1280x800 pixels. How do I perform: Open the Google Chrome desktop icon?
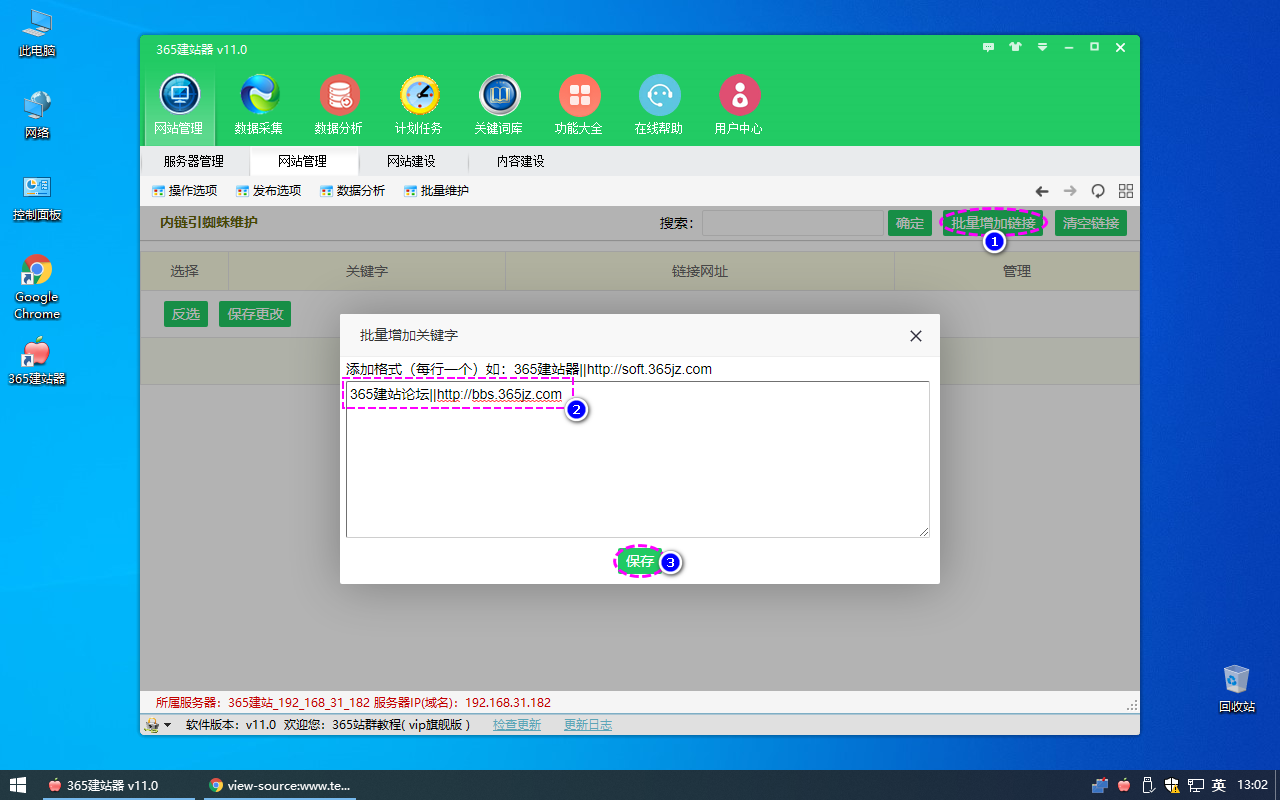click(x=37, y=287)
